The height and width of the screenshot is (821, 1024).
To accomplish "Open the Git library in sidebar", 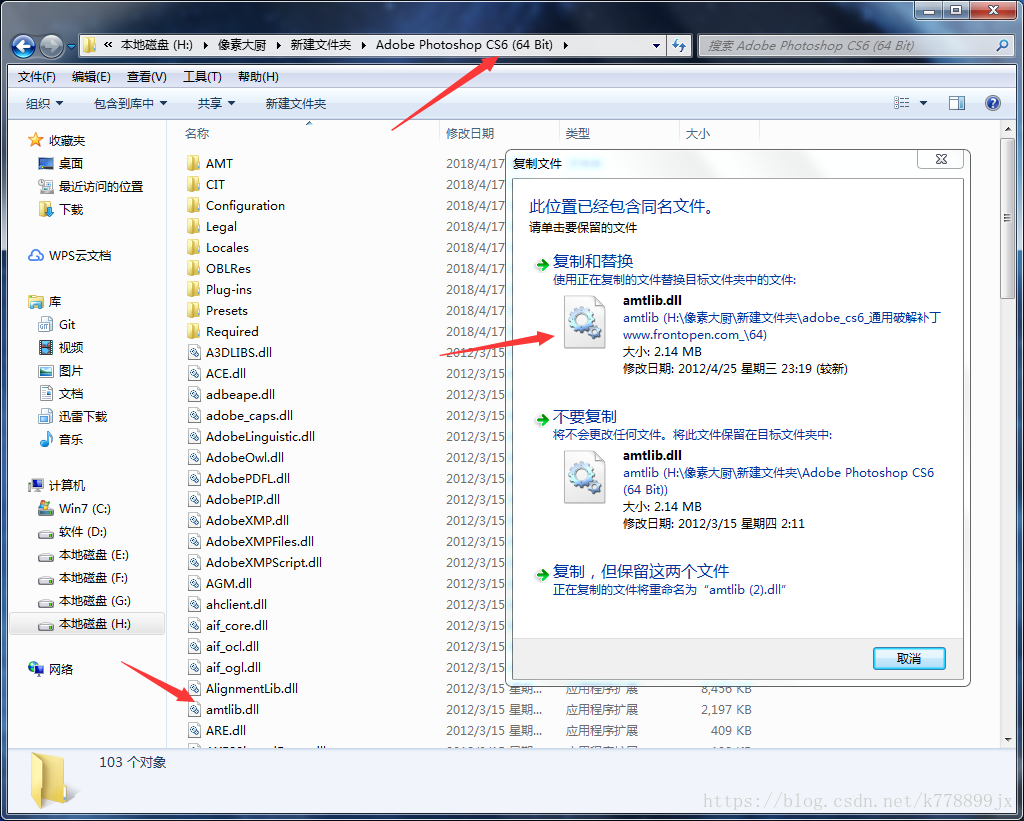I will click(x=57, y=325).
